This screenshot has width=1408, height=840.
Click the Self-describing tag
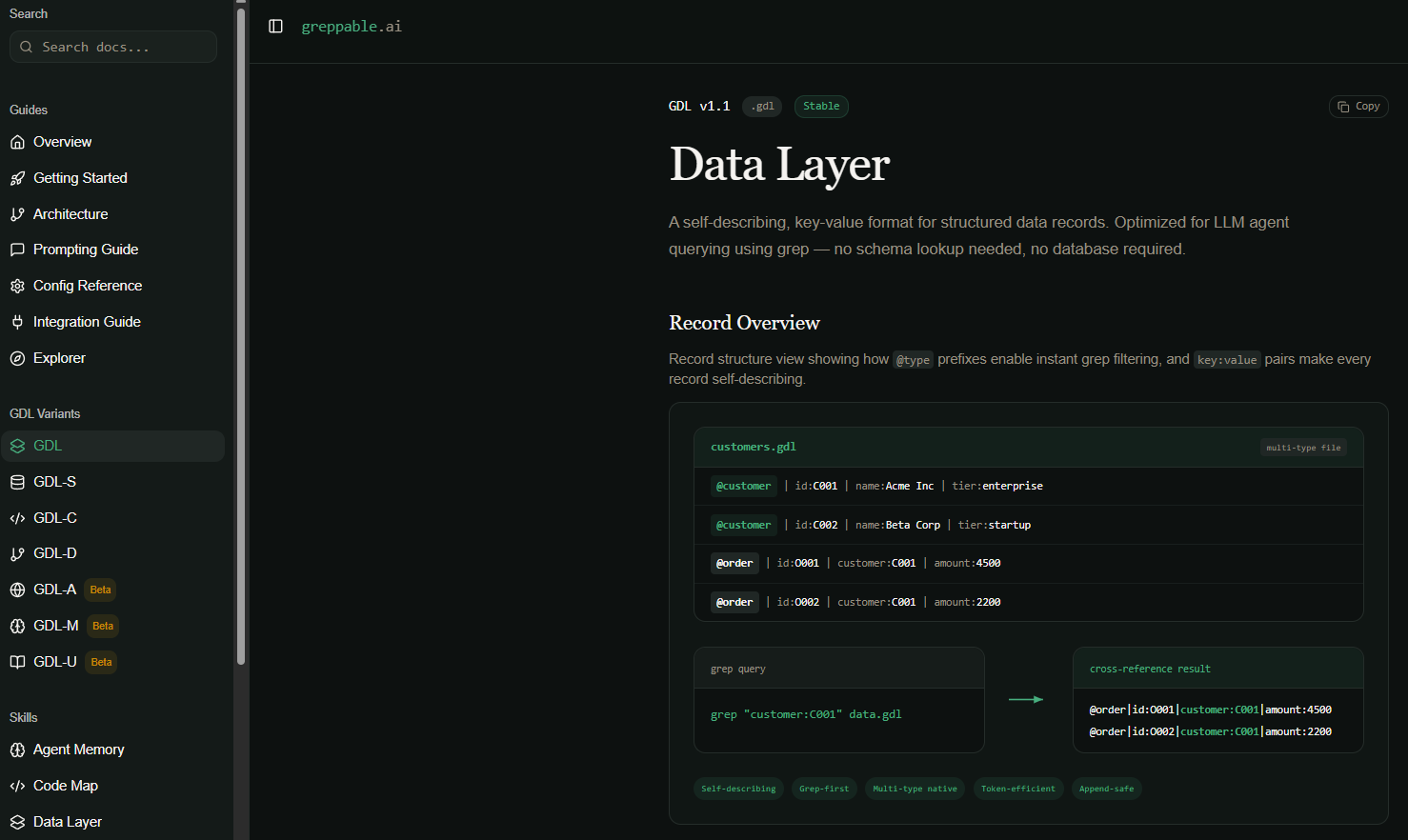pyautogui.click(x=738, y=789)
